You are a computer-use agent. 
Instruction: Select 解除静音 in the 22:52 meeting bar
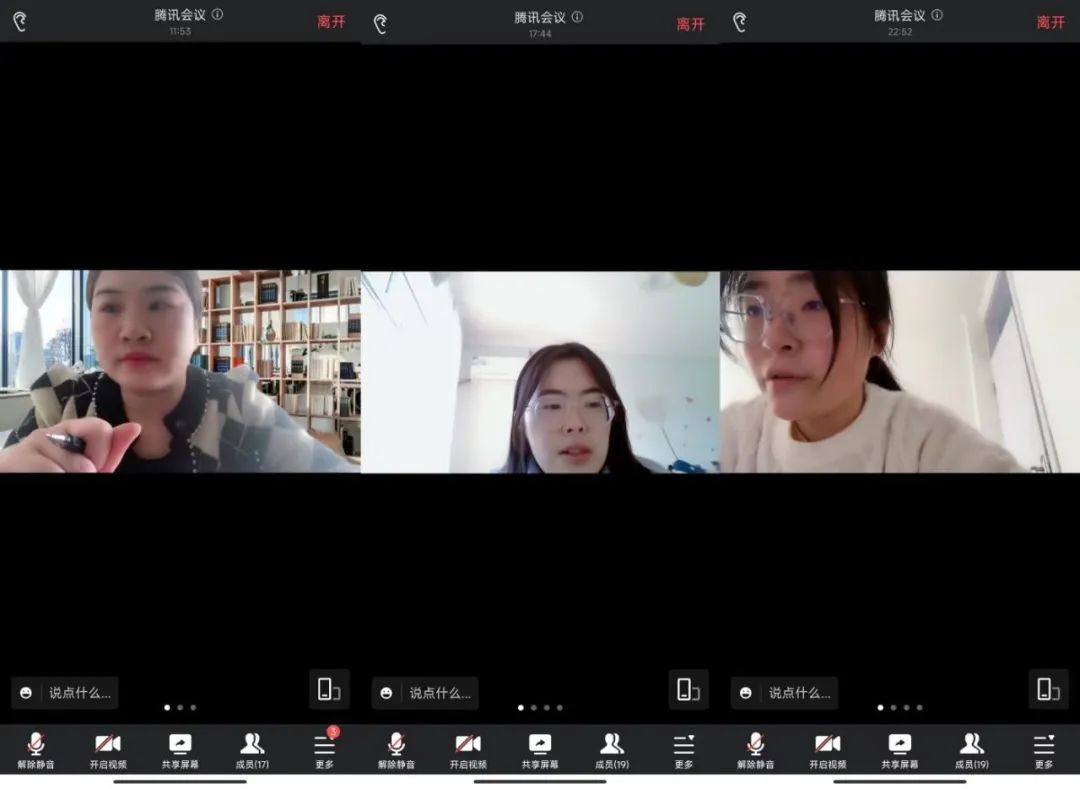pyautogui.click(x=756, y=749)
